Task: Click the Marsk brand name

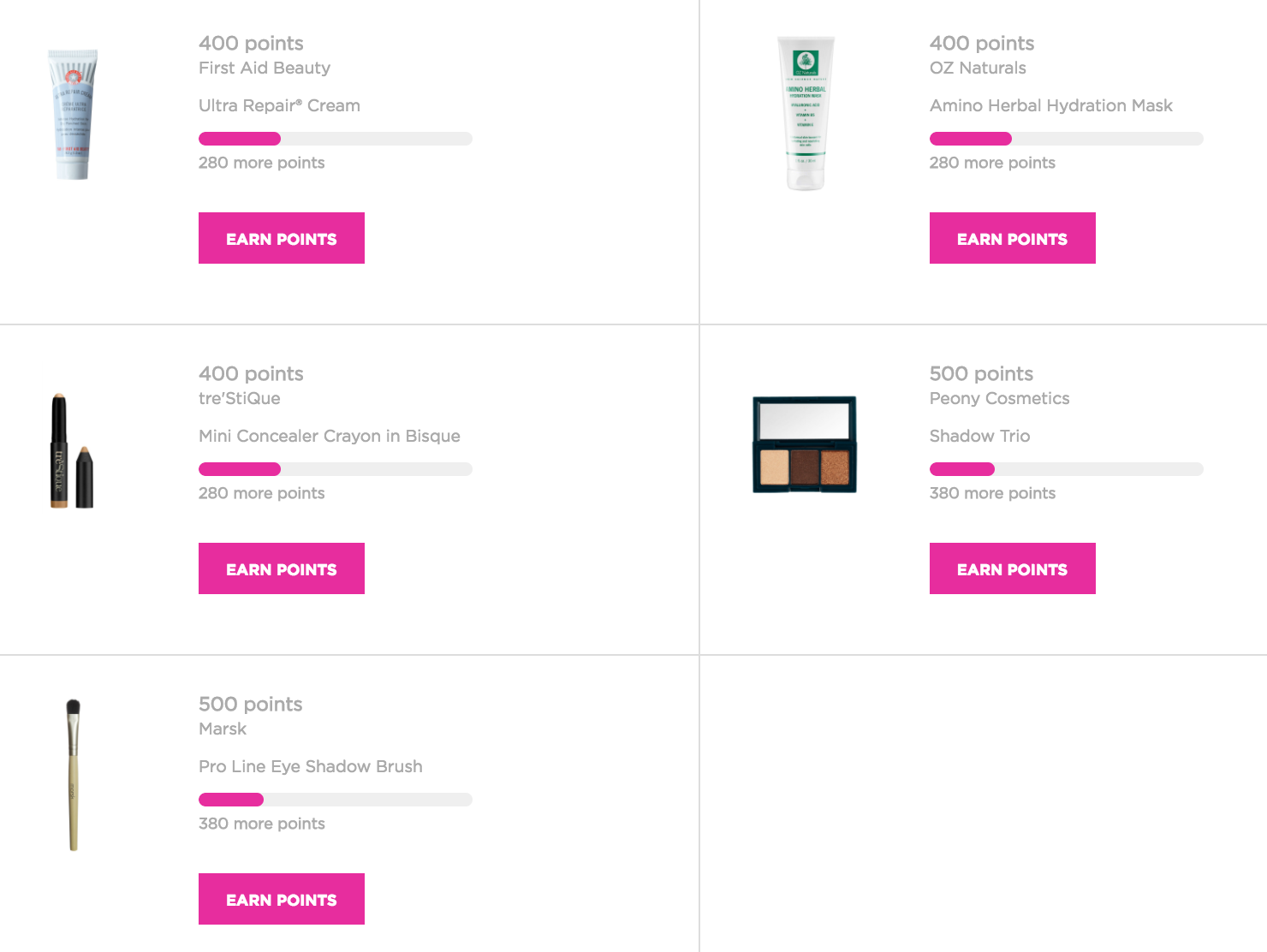Action: [223, 729]
